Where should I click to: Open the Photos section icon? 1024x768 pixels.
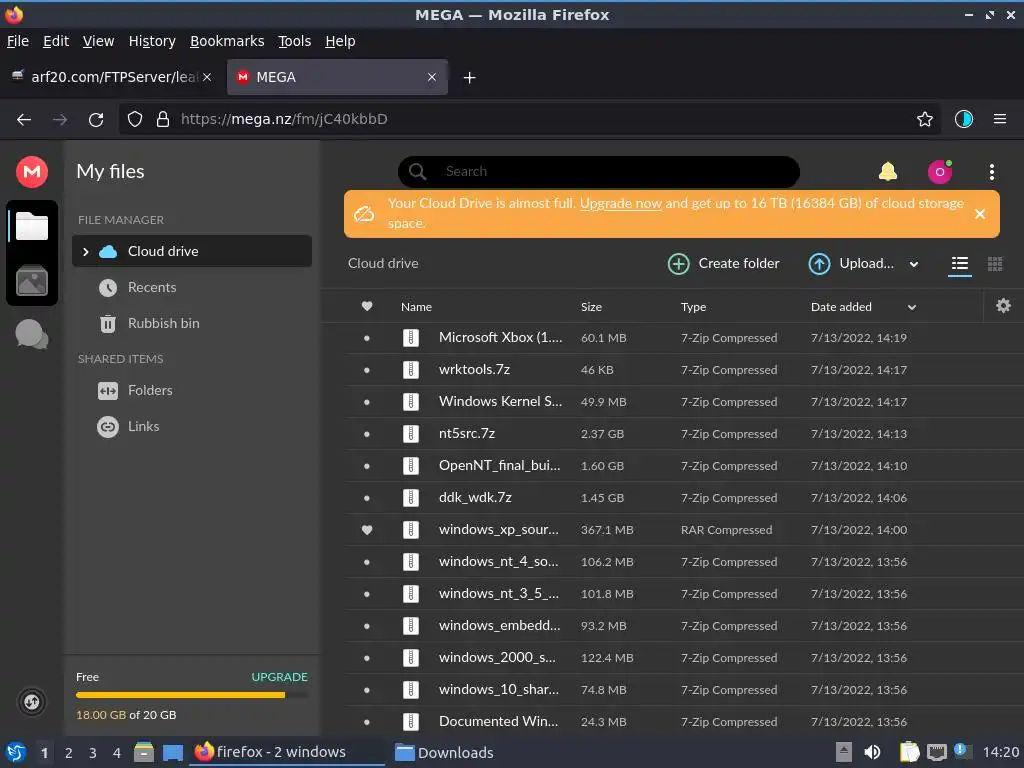[x=31, y=281]
